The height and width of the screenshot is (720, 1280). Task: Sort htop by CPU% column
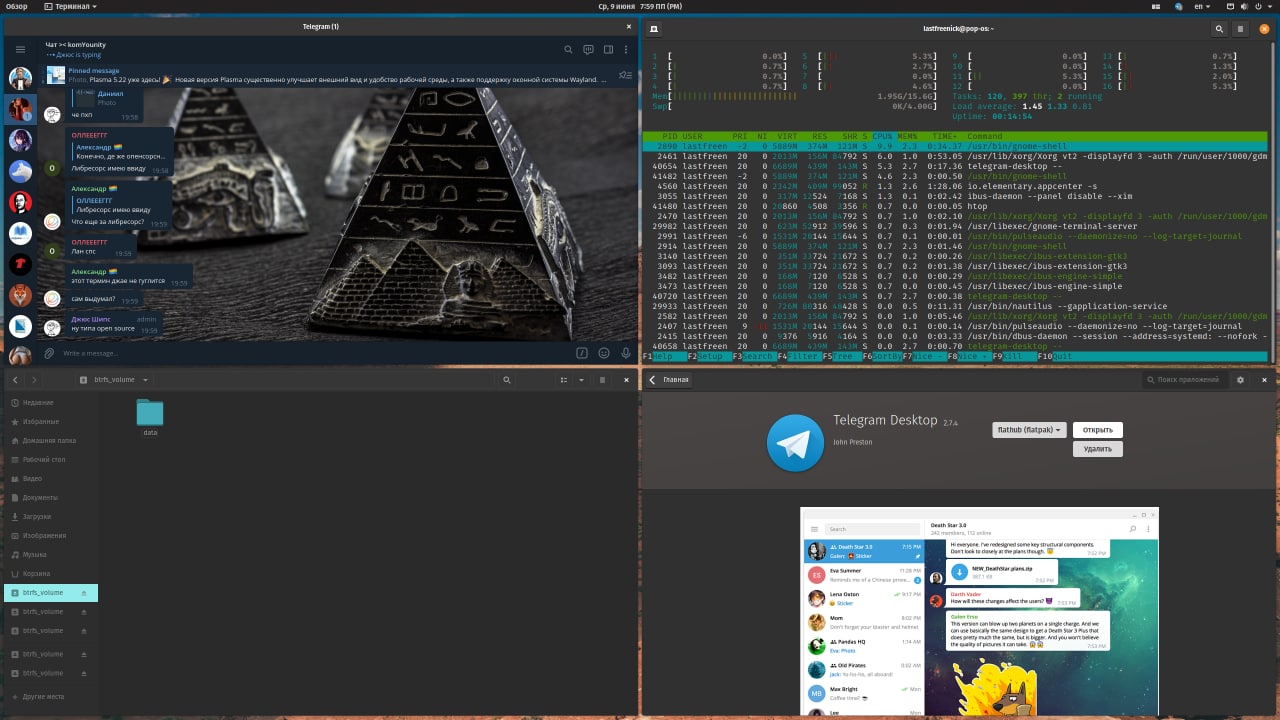tap(883, 136)
